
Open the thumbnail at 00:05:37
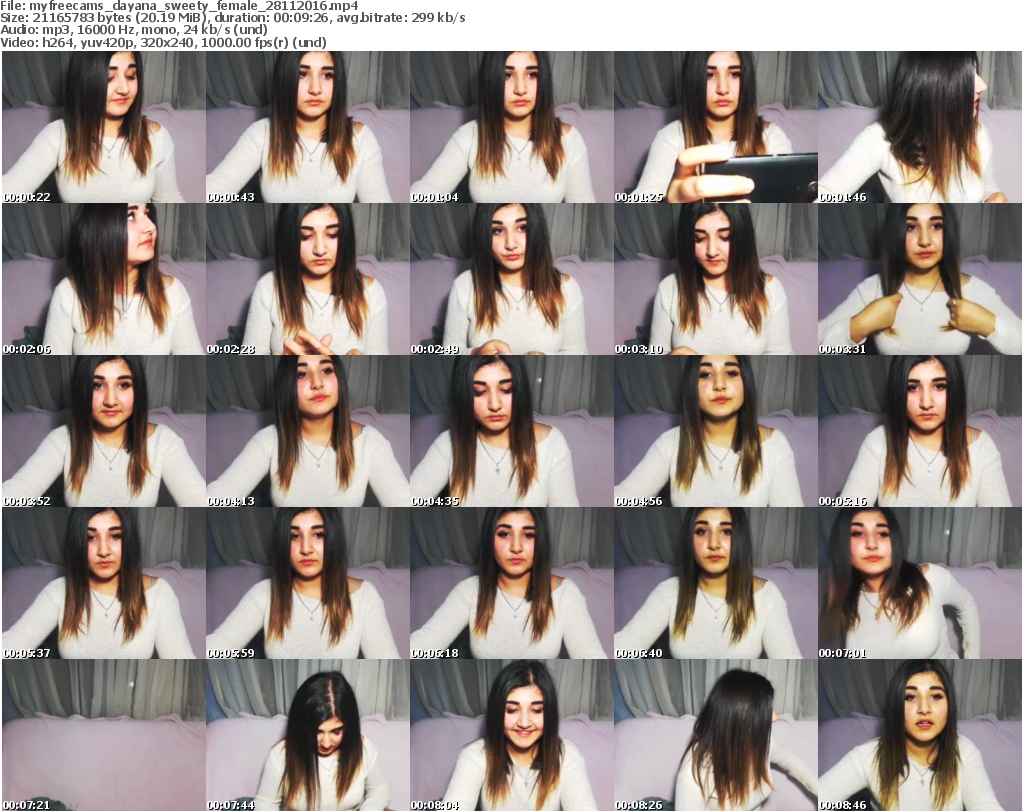click(x=104, y=583)
